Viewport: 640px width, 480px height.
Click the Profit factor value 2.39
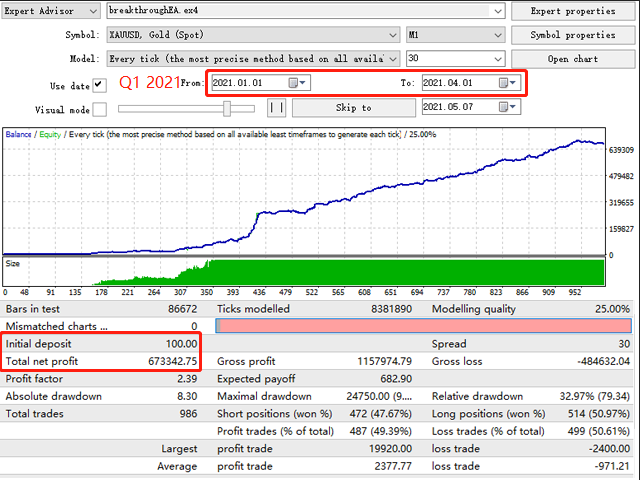(187, 379)
